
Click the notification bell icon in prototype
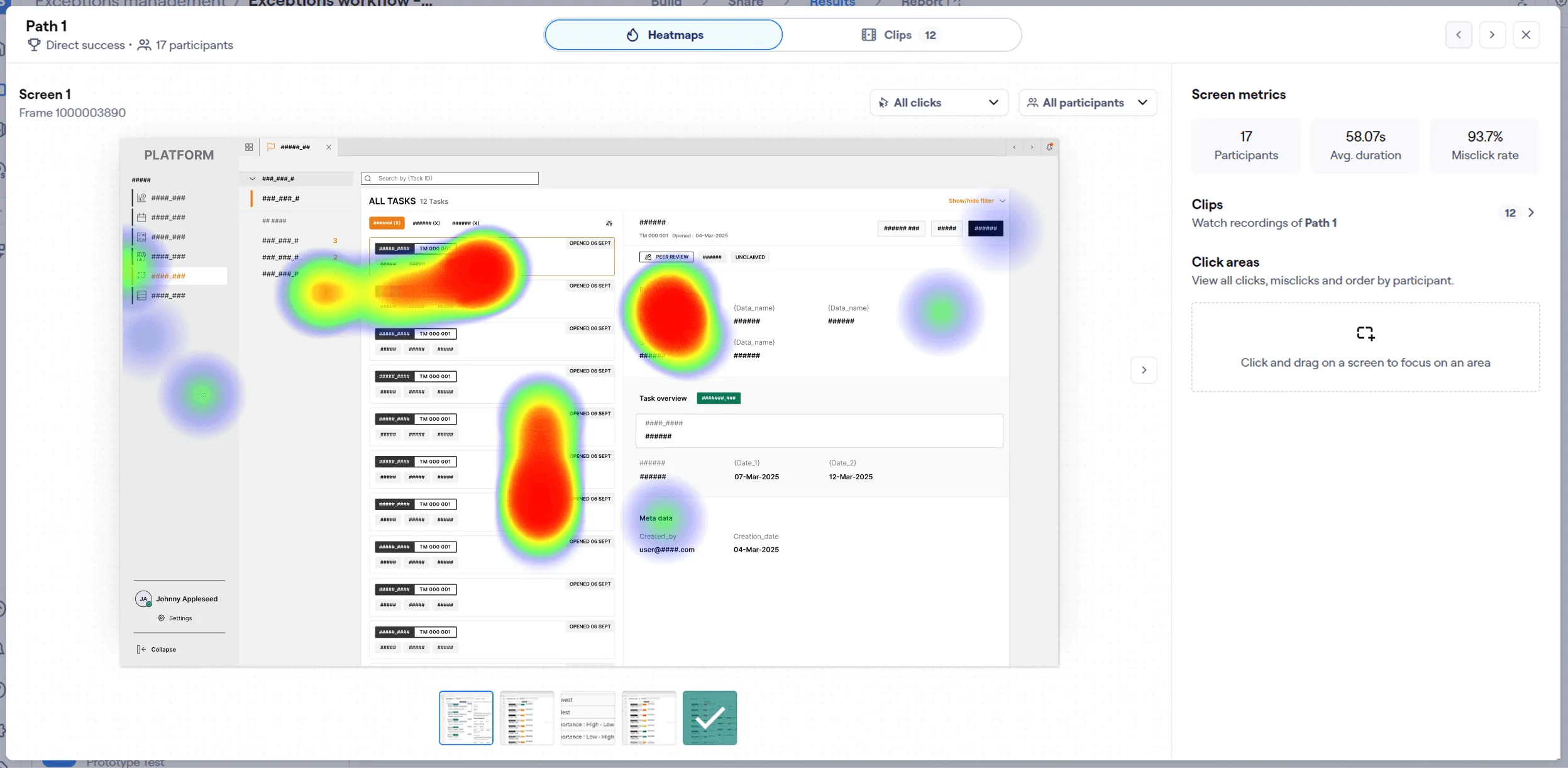(1049, 147)
